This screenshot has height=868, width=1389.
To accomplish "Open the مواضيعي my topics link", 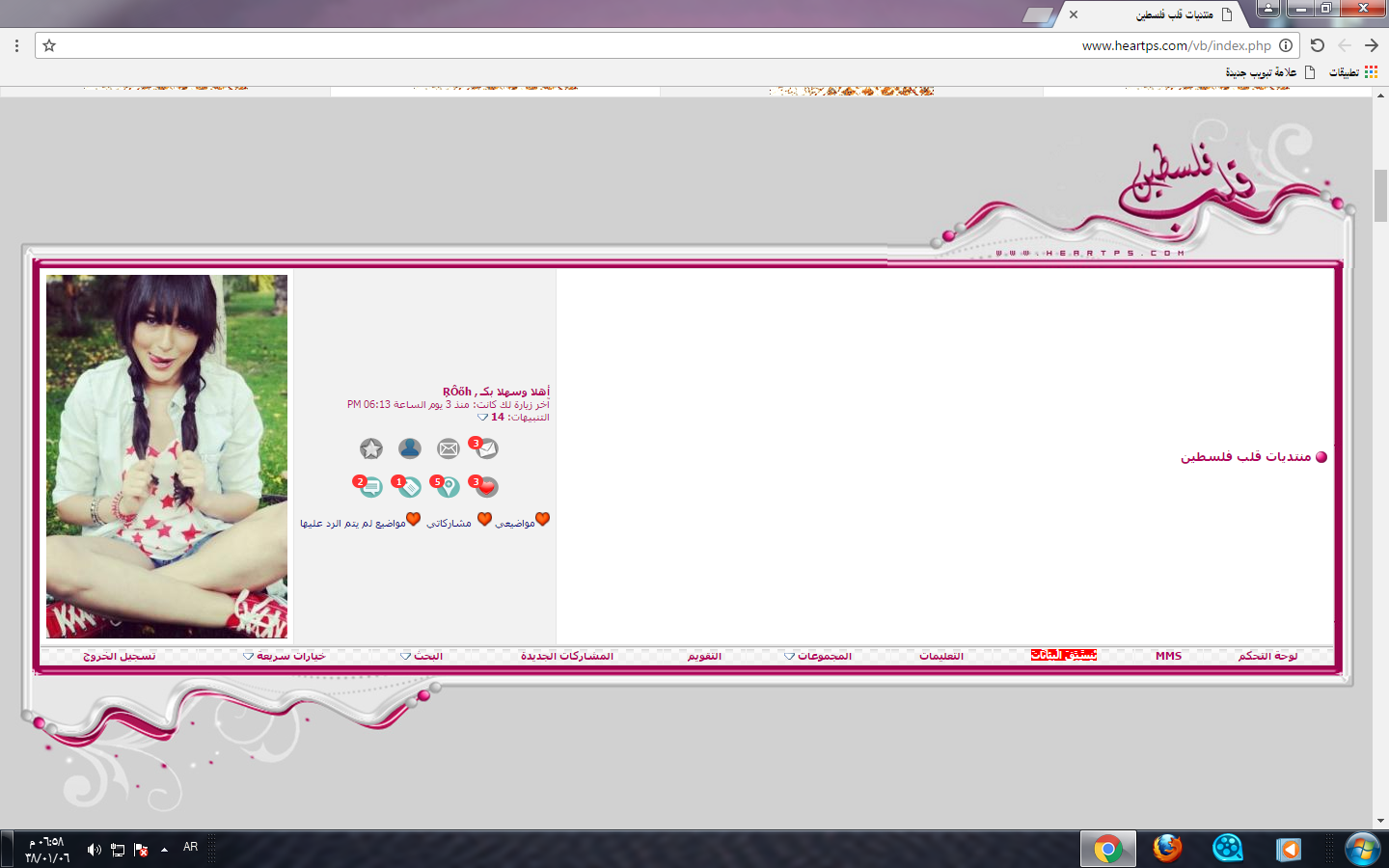I will tap(515, 523).
